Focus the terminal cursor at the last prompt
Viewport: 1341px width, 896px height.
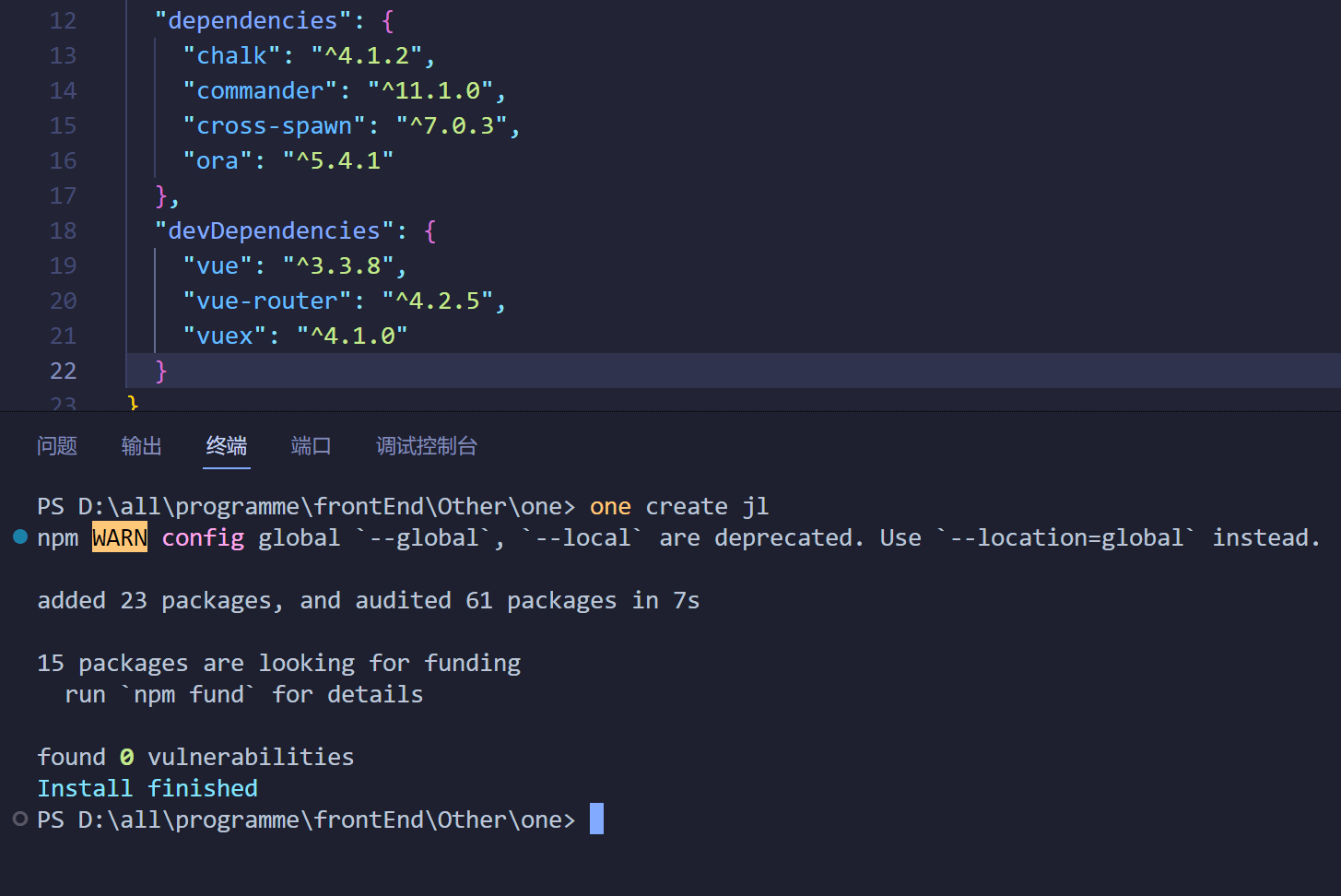(596, 819)
